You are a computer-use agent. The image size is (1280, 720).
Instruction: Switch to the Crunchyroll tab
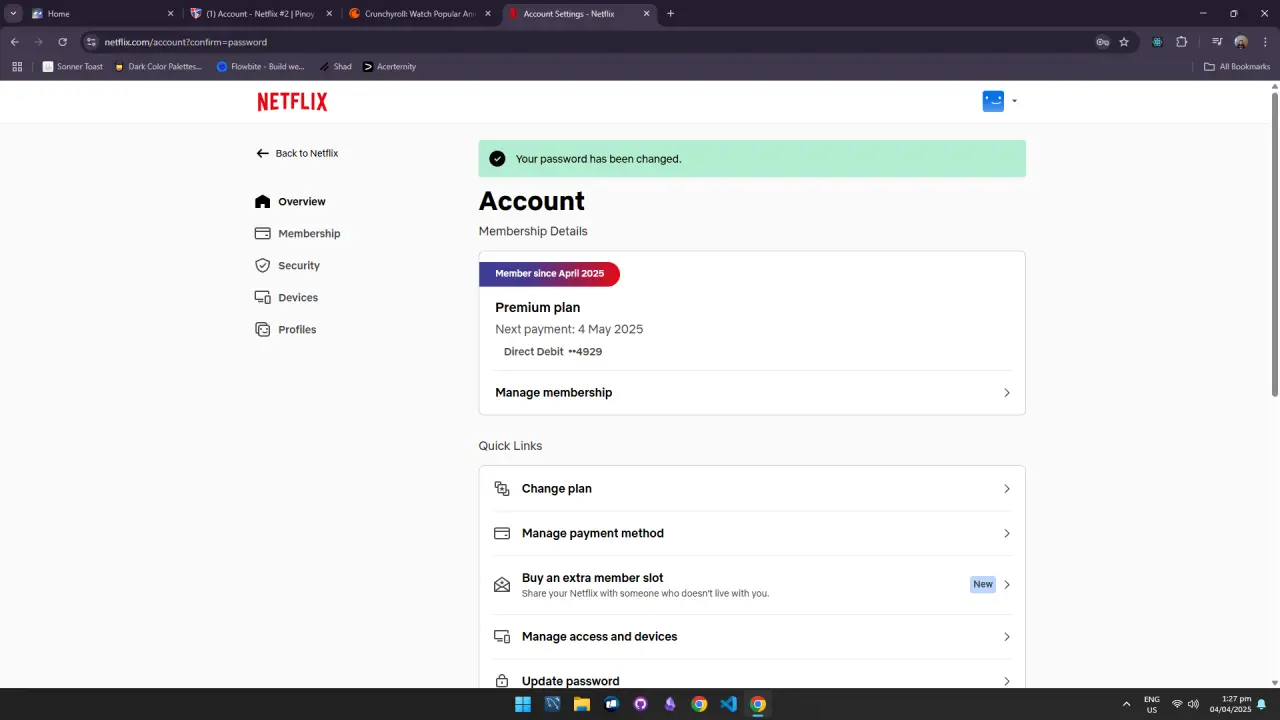pos(420,14)
